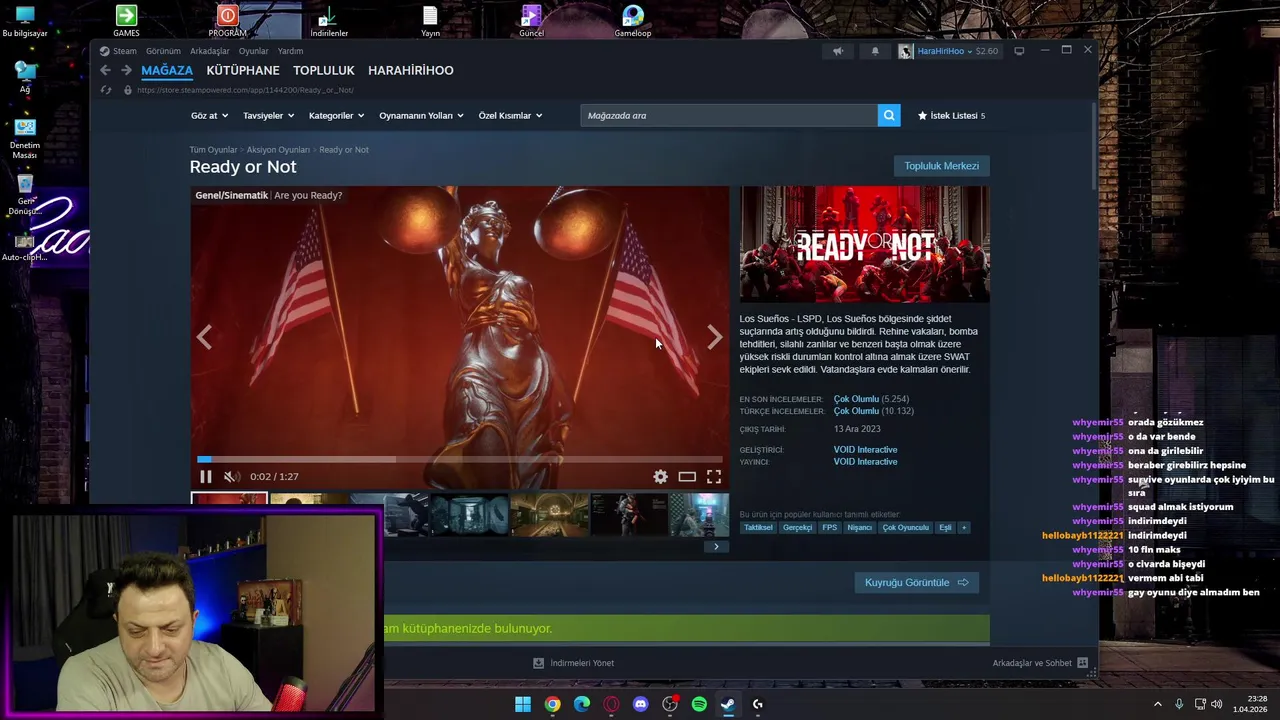Follow Tüm Oyunlar breadcrumb
Viewport: 1280px width, 720px height.
point(214,150)
